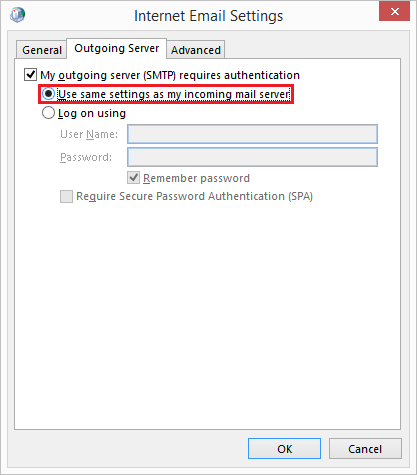Close the Internet Email Settings dialog

pyautogui.click(x=394, y=12)
